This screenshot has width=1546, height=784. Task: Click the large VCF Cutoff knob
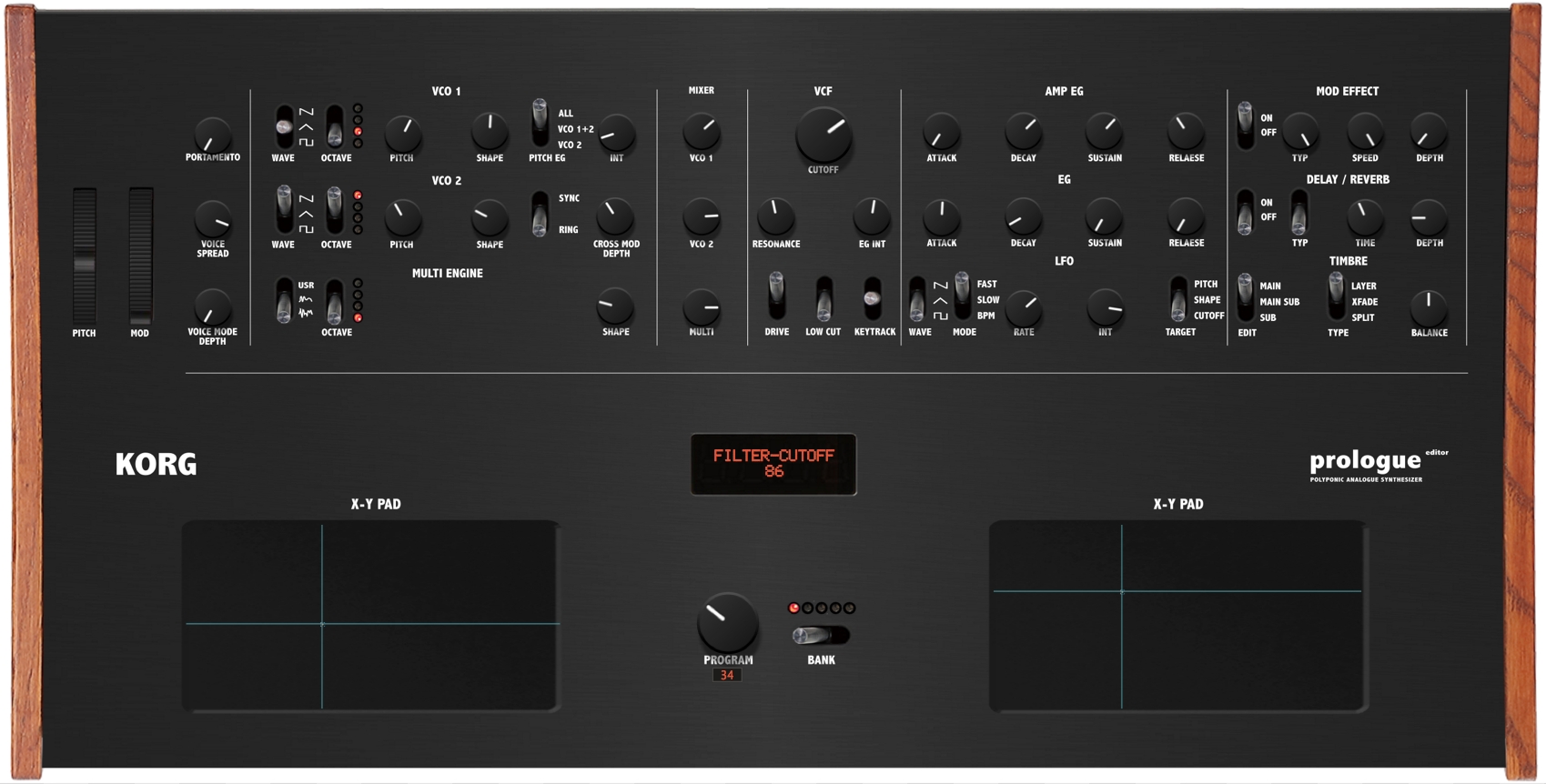pyautogui.click(x=824, y=136)
